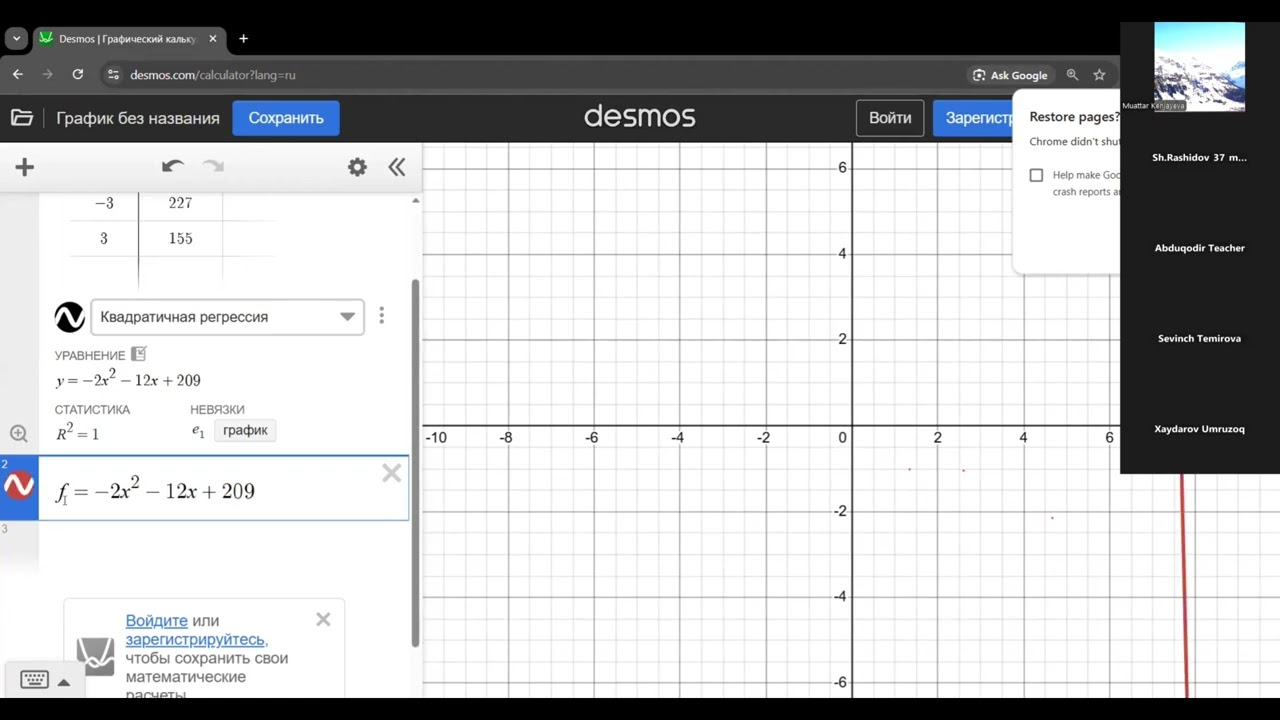
Task: Open a new browser tab
Action: click(243, 39)
